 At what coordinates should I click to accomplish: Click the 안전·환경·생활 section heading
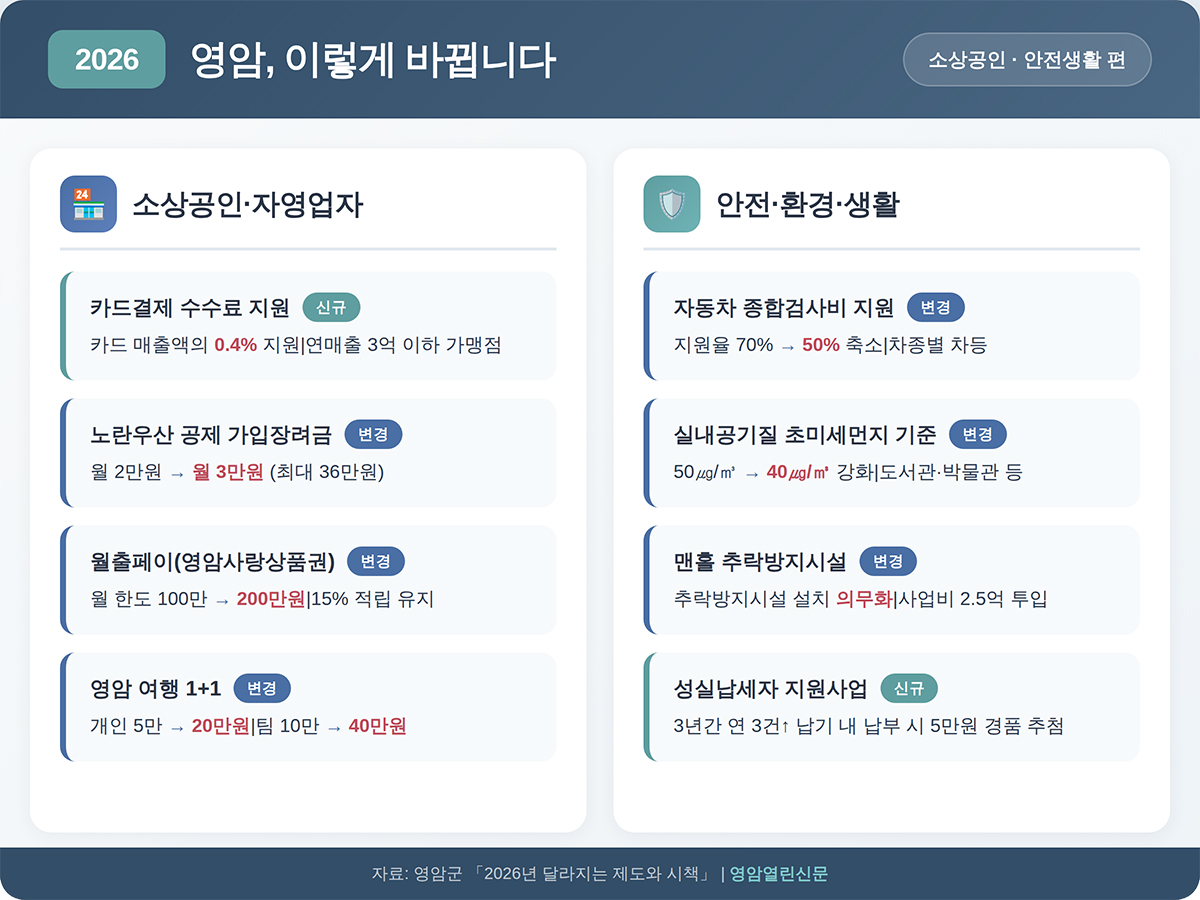point(808,205)
